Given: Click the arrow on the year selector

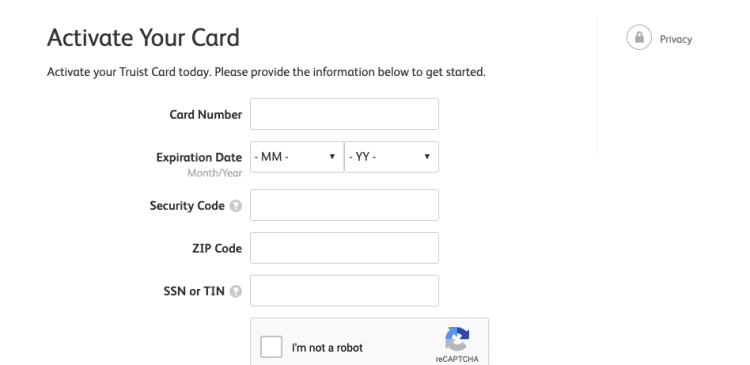Looking at the screenshot, I should pos(427,156).
